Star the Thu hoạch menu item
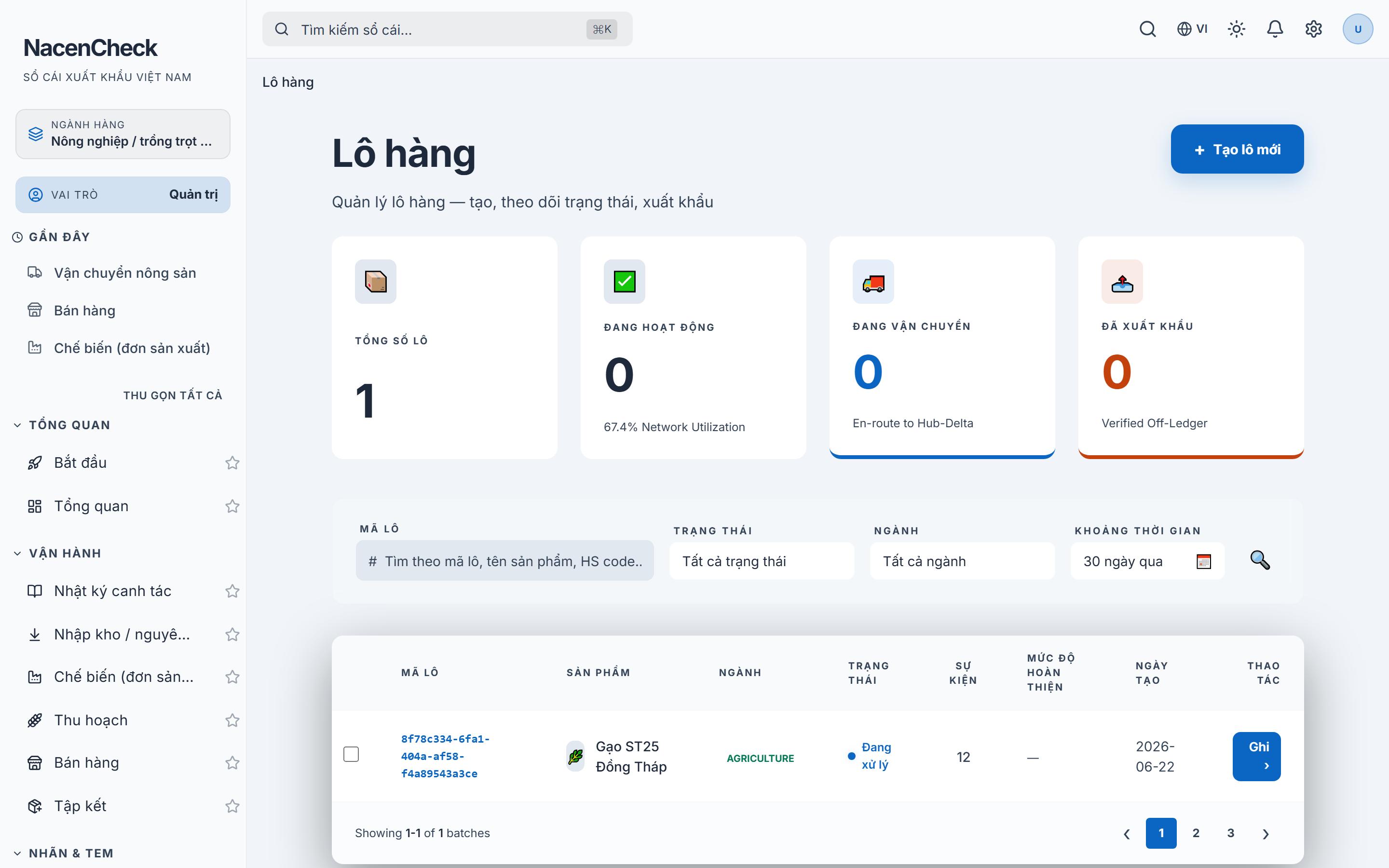1389x868 pixels. (232, 720)
